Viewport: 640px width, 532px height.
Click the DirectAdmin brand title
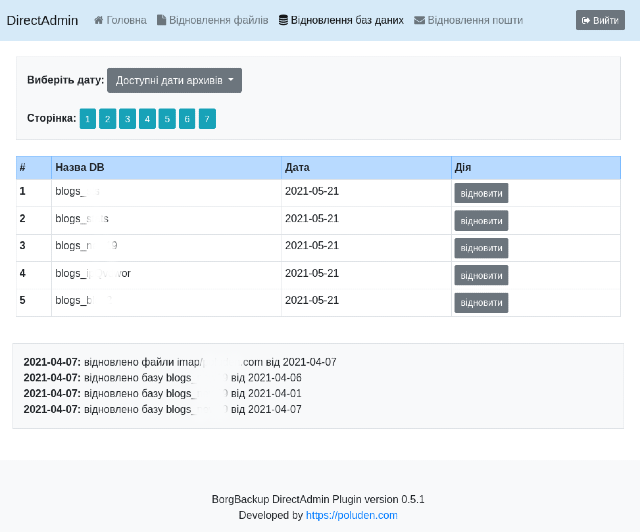click(42, 20)
